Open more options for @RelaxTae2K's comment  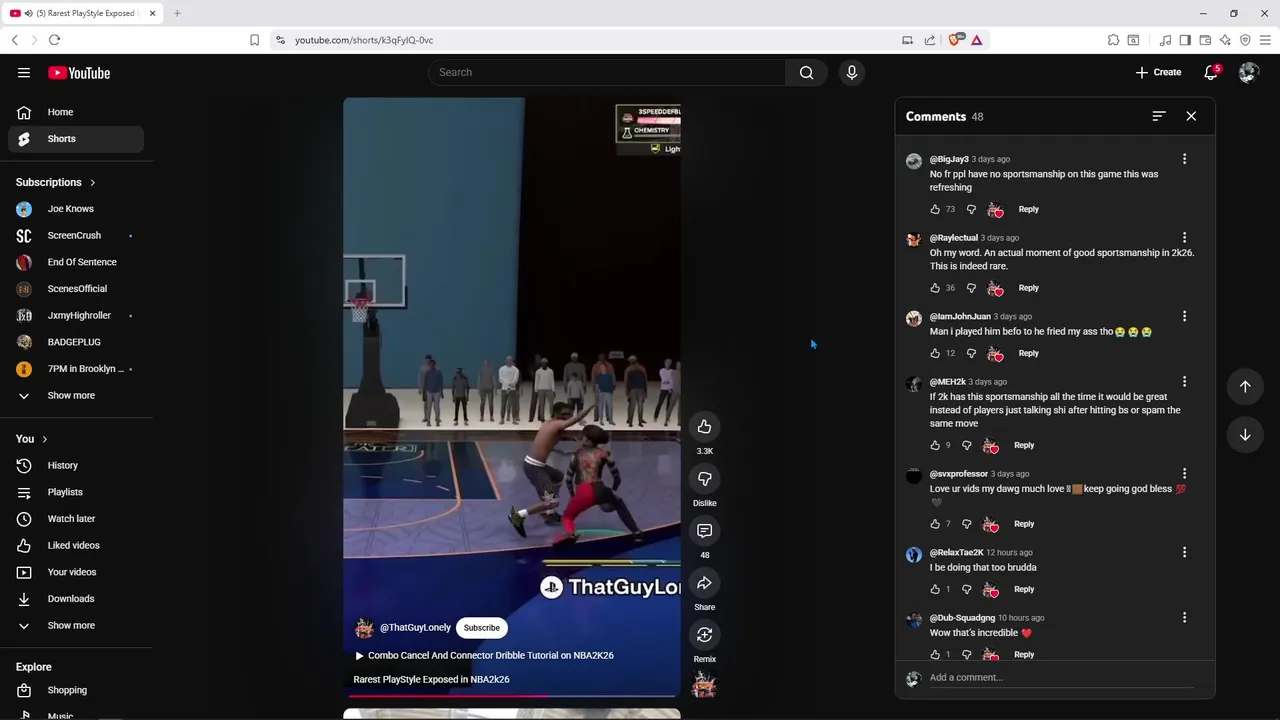coord(1184,552)
